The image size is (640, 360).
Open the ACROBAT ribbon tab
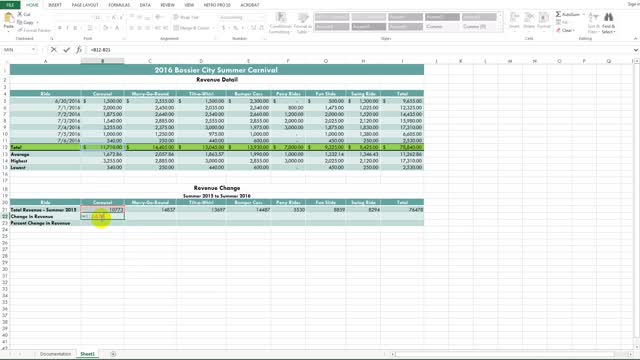tap(249, 5)
